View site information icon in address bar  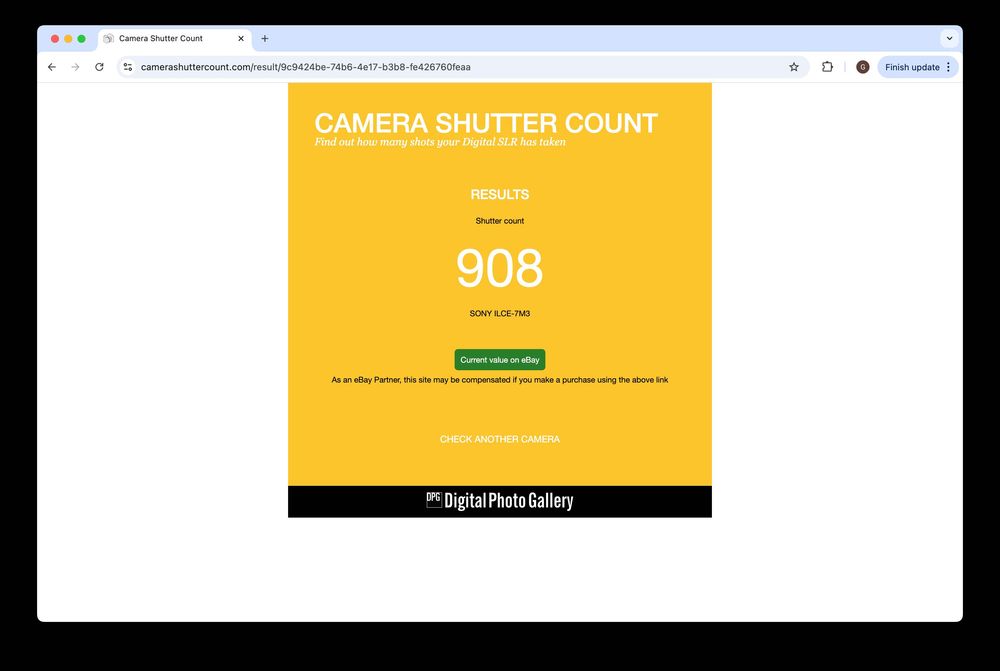(128, 67)
